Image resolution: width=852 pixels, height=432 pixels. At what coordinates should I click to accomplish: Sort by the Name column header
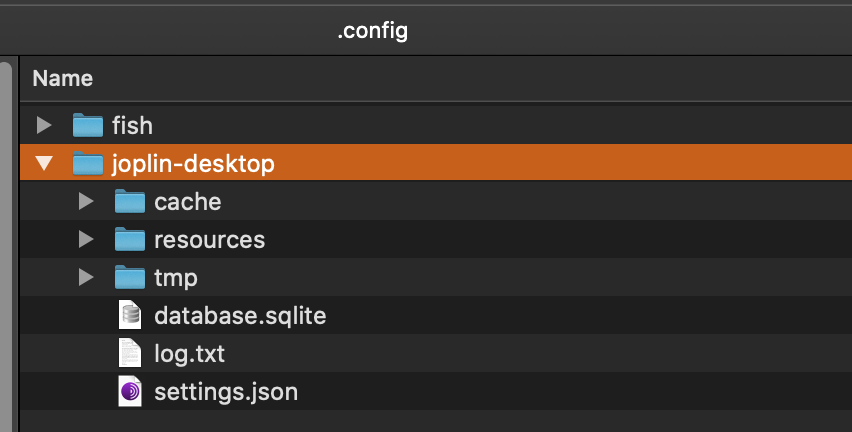(x=62, y=78)
